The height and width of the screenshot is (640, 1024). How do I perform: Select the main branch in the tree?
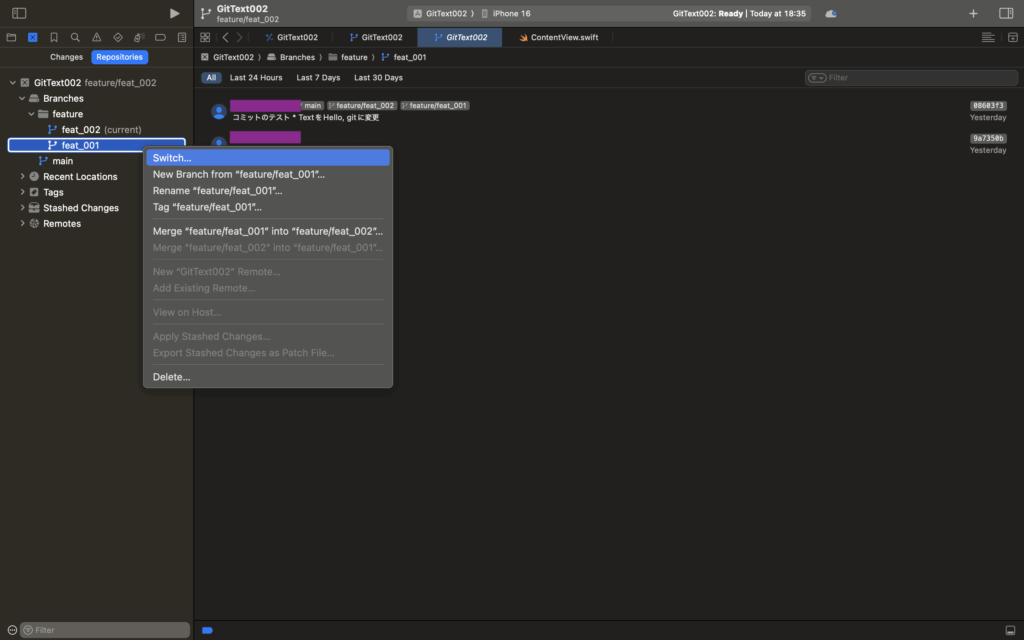pyautogui.click(x=97, y=161)
